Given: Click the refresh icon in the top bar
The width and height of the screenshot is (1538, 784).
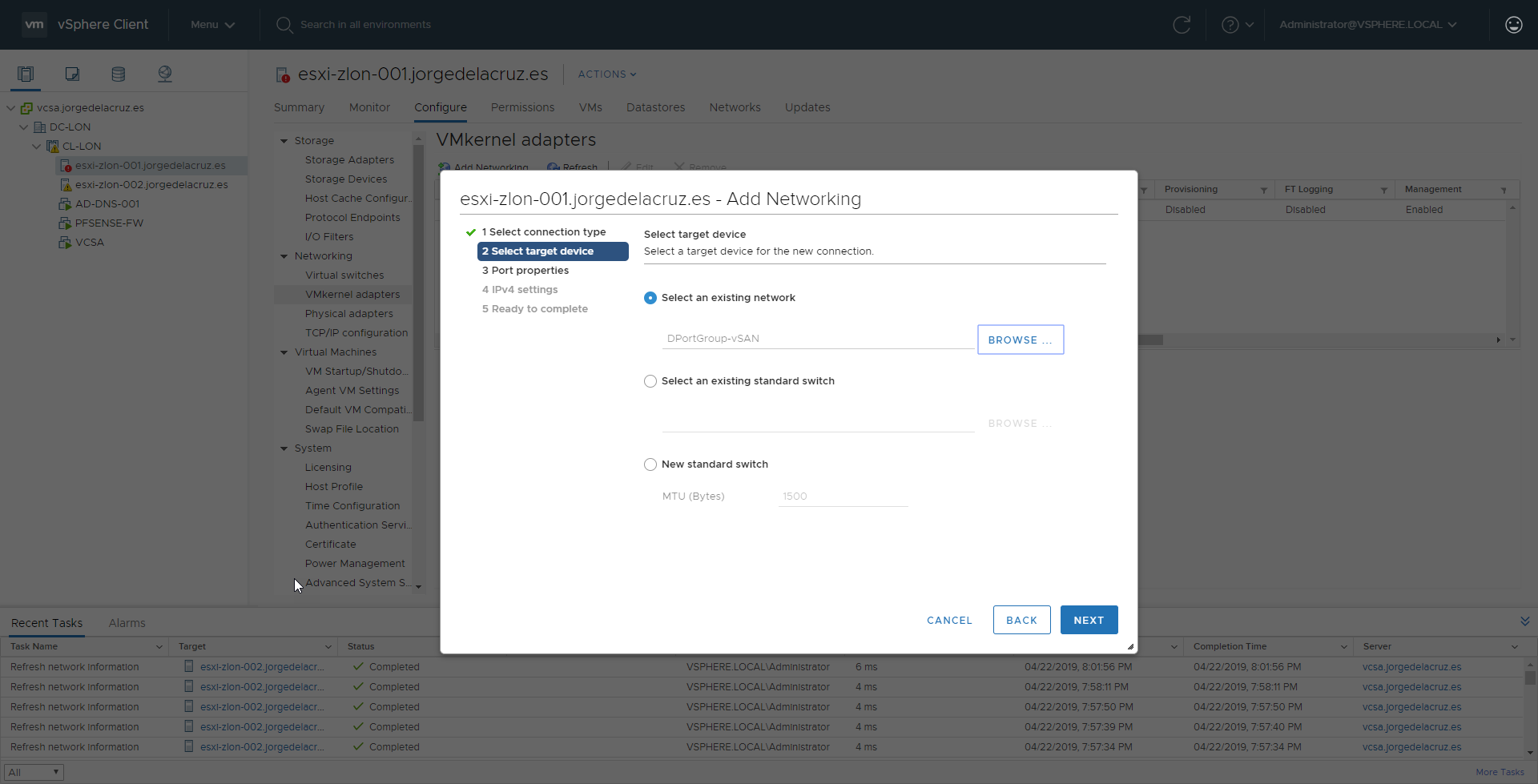Looking at the screenshot, I should (1182, 25).
